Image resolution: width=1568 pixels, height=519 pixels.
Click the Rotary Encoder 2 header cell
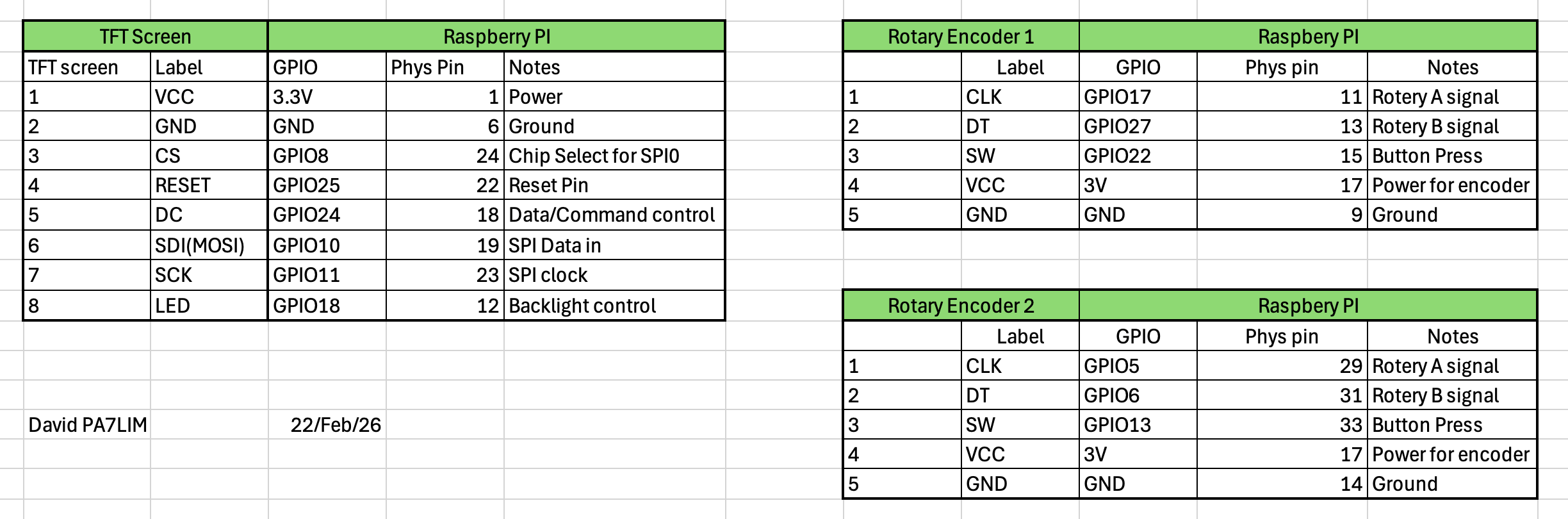point(960,306)
